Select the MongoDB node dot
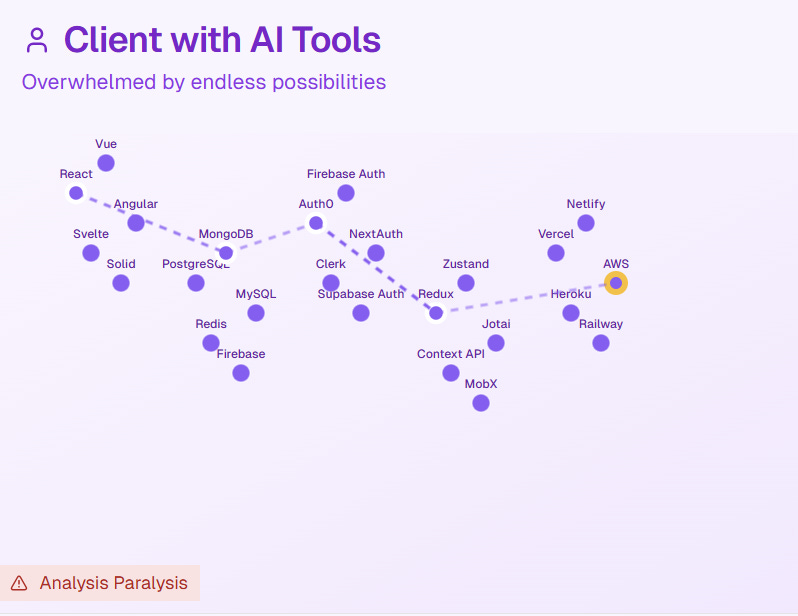This screenshot has width=798, height=616. click(x=226, y=253)
